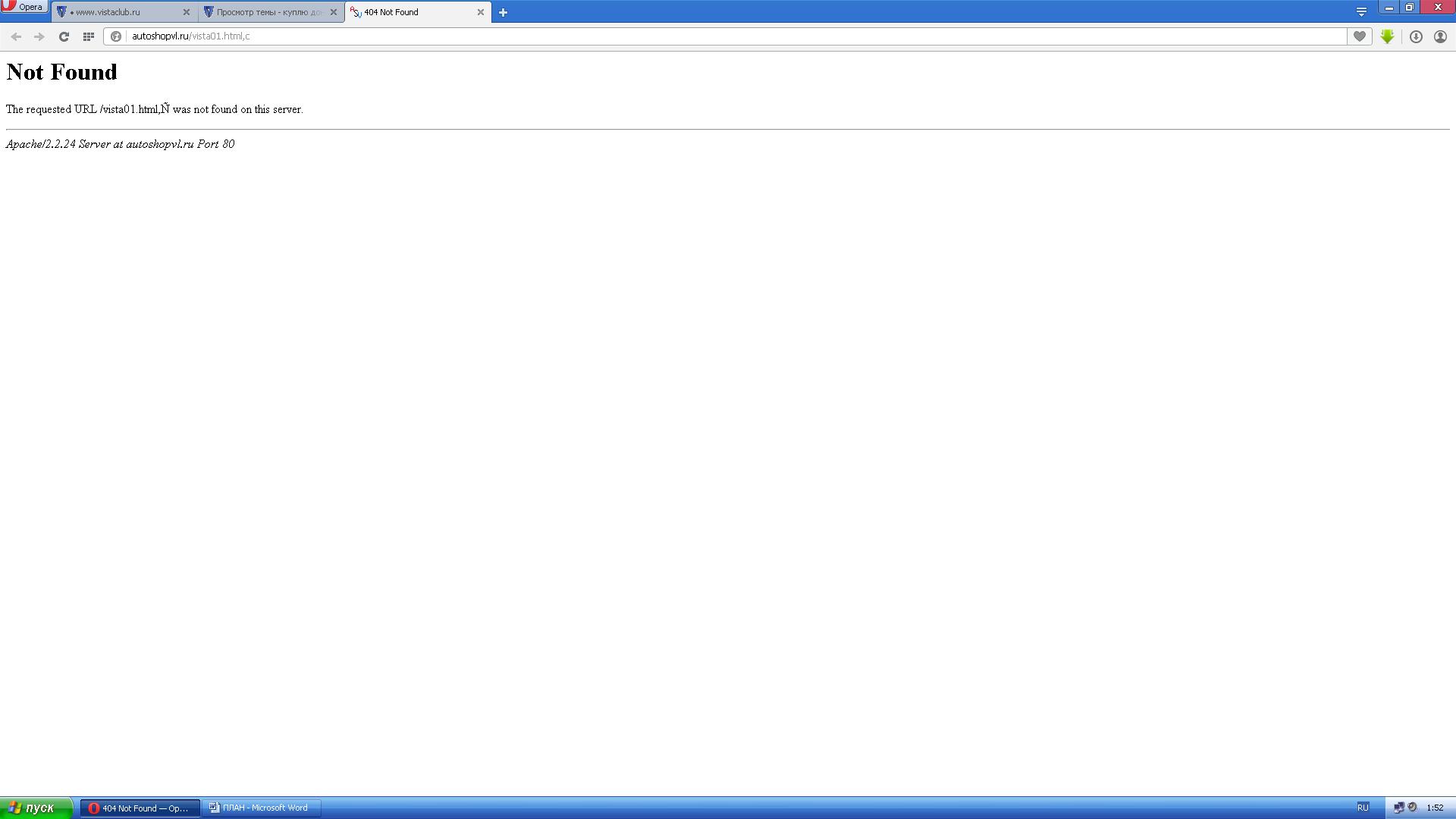This screenshot has width=1456, height=819.
Task: Open the Opera account profile icon
Action: click(1440, 36)
